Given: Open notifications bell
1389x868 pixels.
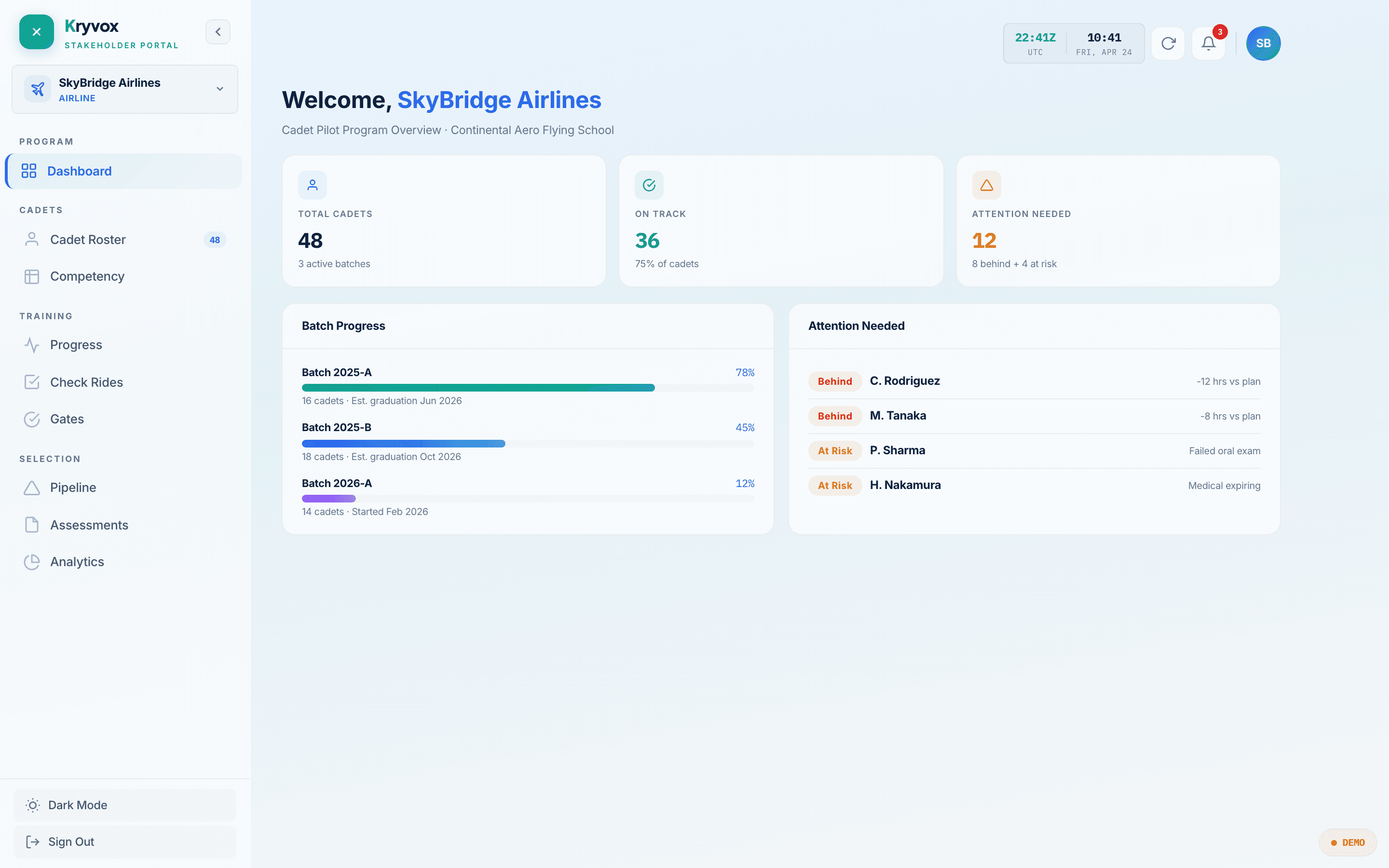Looking at the screenshot, I should click(1208, 43).
